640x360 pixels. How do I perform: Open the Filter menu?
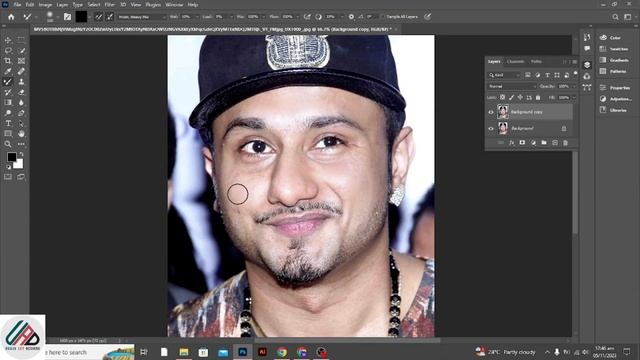point(109,5)
